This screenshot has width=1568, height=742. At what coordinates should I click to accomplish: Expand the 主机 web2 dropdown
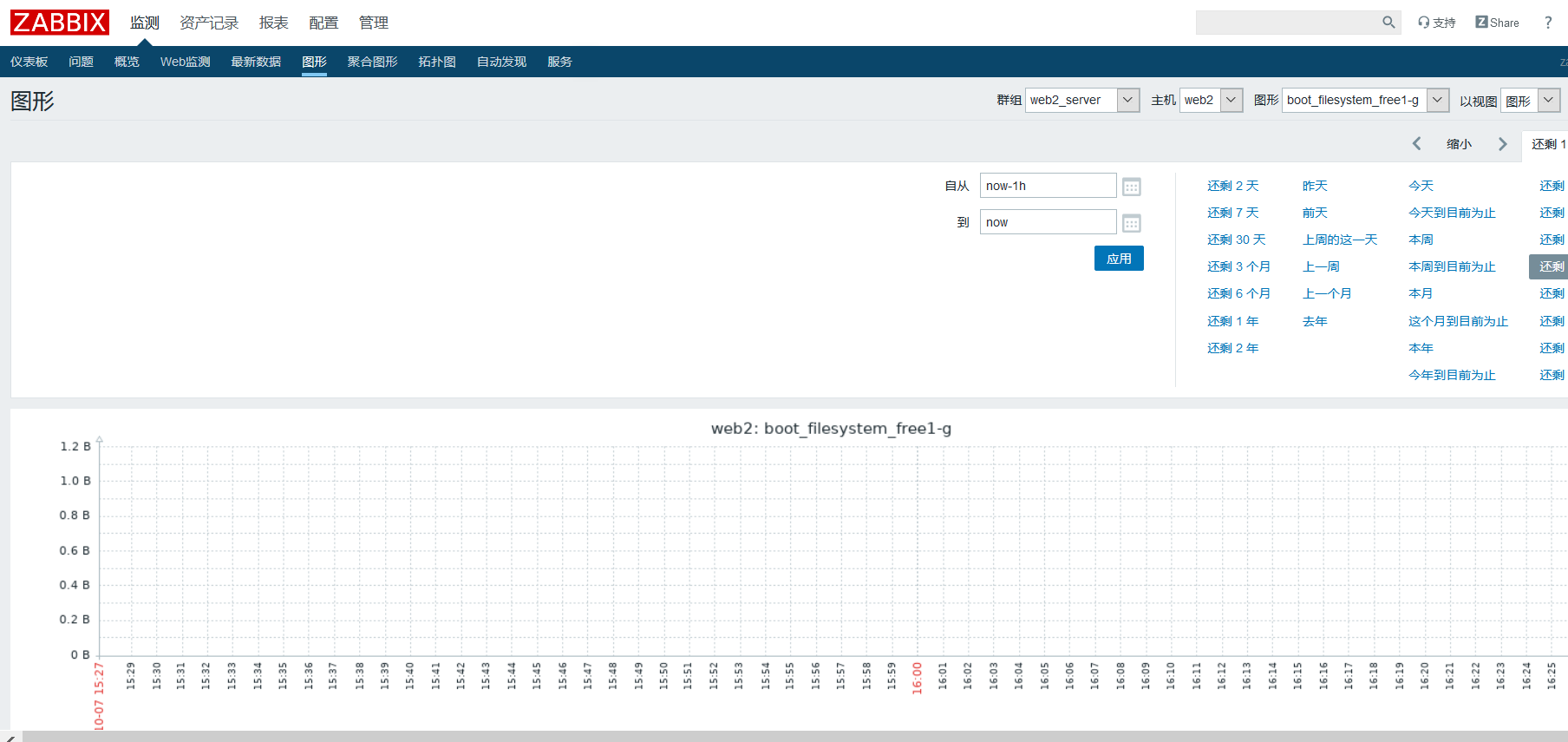[1212, 100]
